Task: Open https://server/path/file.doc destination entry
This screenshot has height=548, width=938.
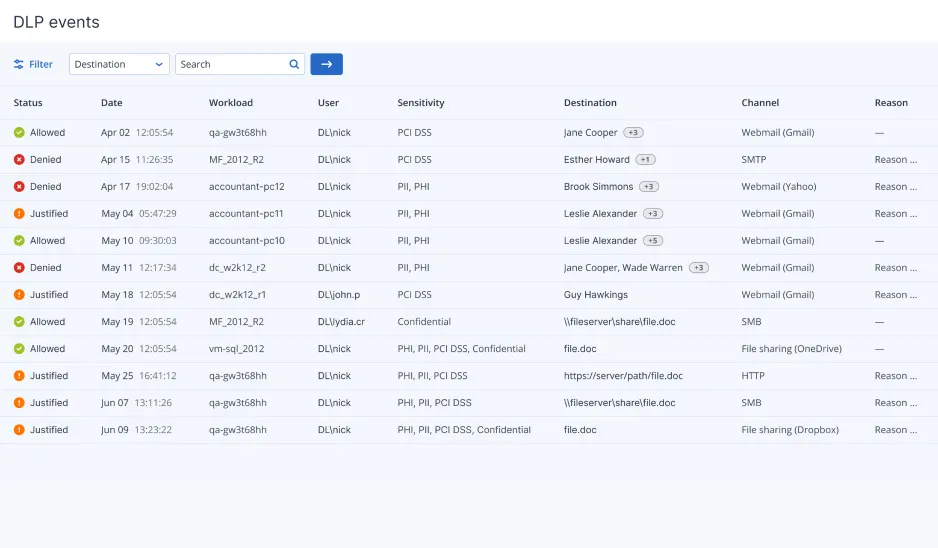Action: pyautogui.click(x=623, y=375)
